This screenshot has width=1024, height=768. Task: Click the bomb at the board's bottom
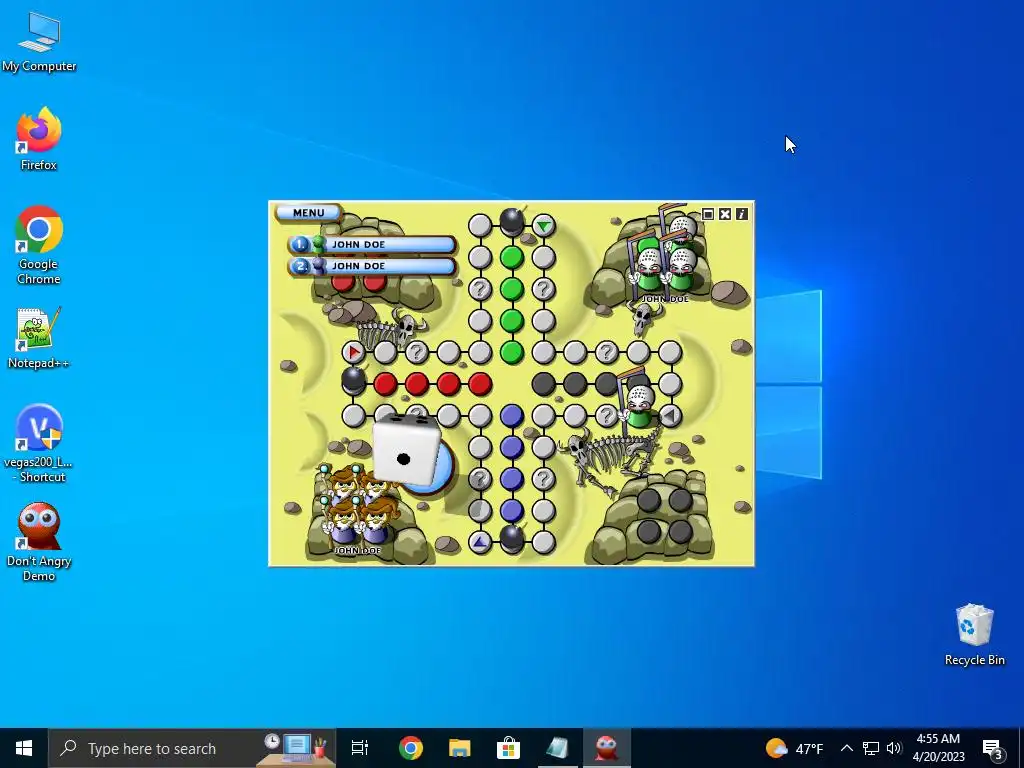[512, 539]
